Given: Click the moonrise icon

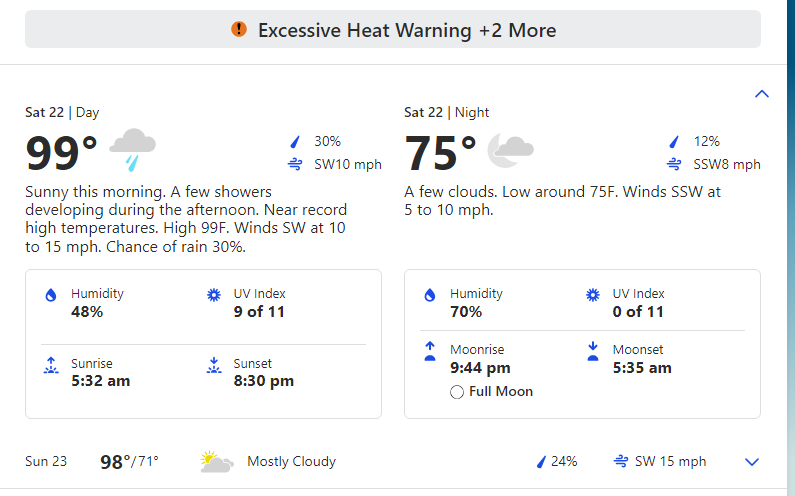Looking at the screenshot, I should point(430,351).
